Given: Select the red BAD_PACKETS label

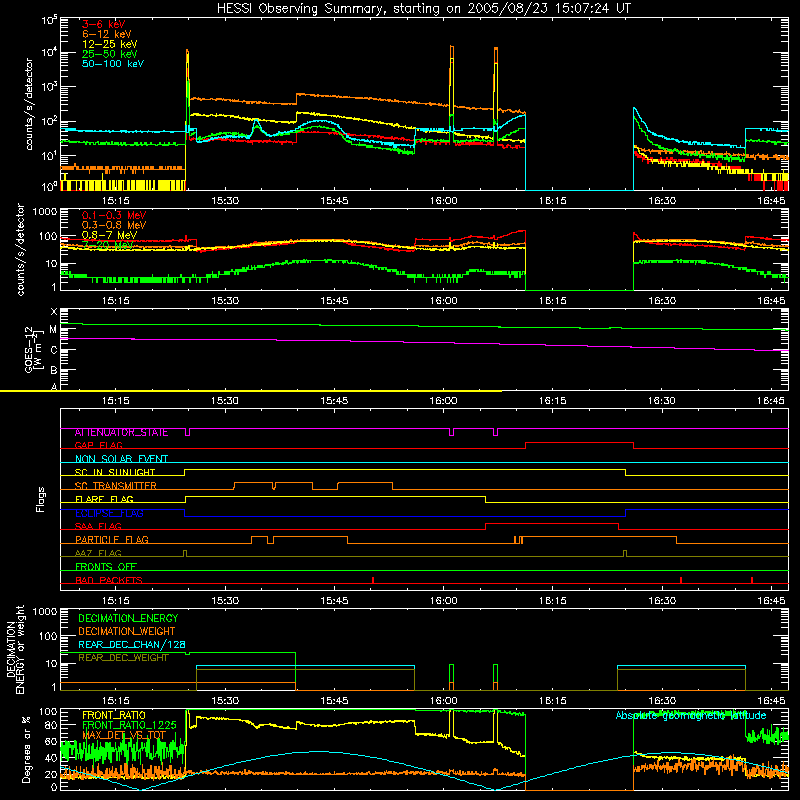Looking at the screenshot, I should [109, 580].
